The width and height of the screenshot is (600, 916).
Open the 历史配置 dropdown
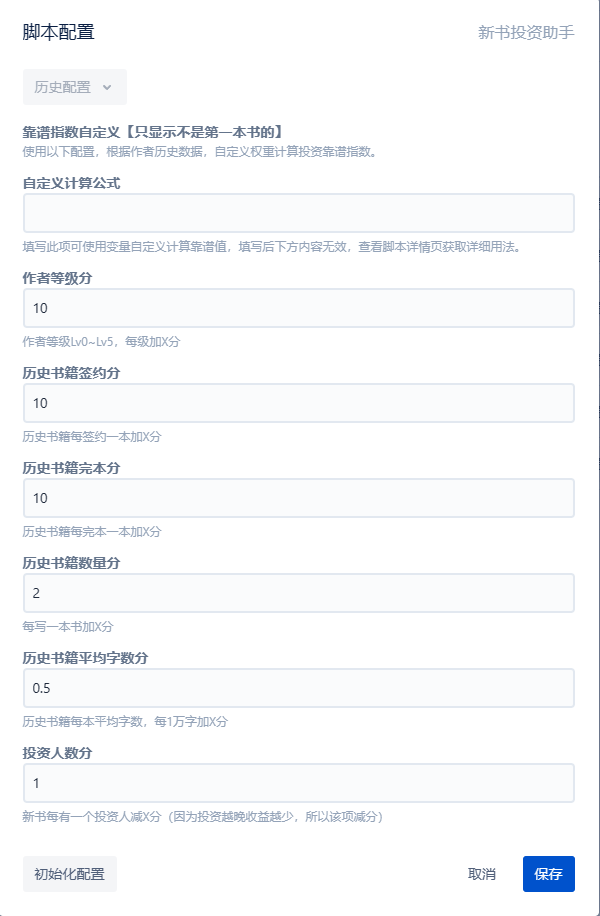[74, 87]
